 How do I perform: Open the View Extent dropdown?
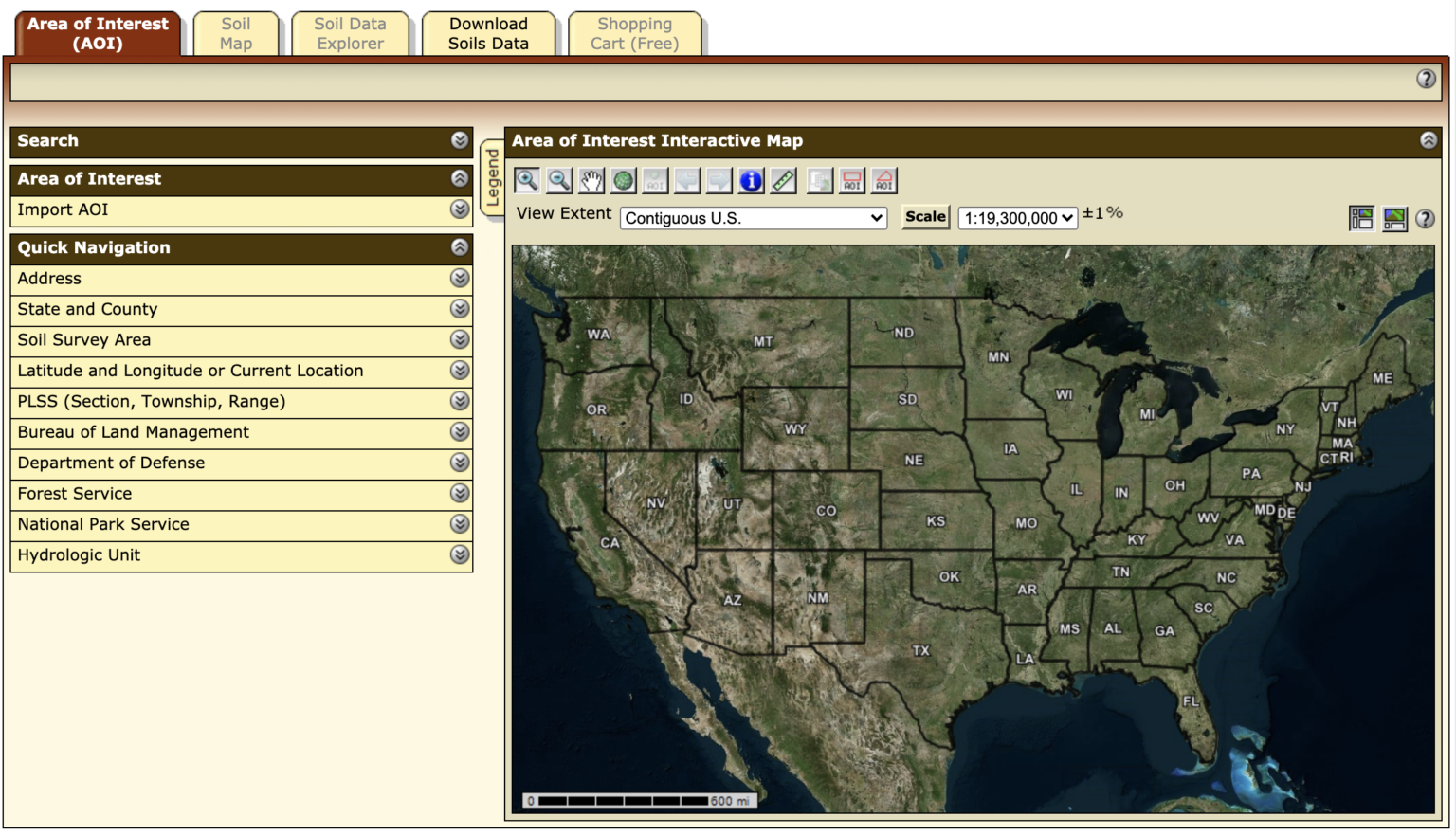pos(752,217)
